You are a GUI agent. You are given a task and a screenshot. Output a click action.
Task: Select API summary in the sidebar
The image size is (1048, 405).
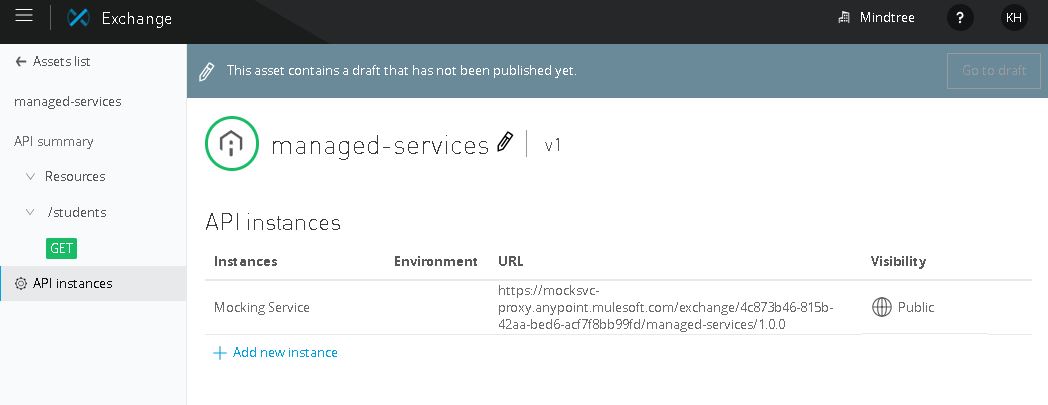click(54, 142)
